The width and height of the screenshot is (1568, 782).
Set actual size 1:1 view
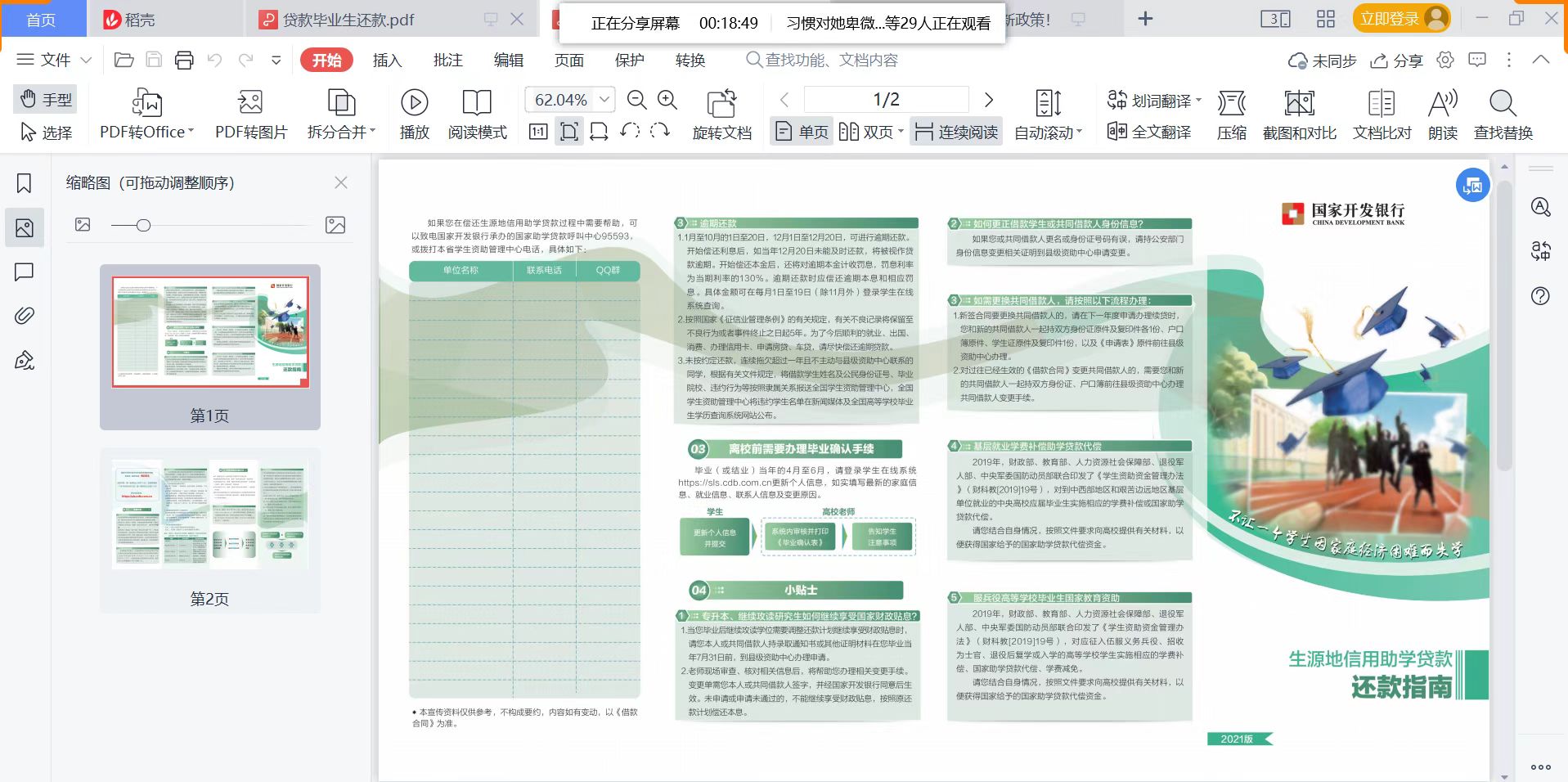pyautogui.click(x=538, y=132)
